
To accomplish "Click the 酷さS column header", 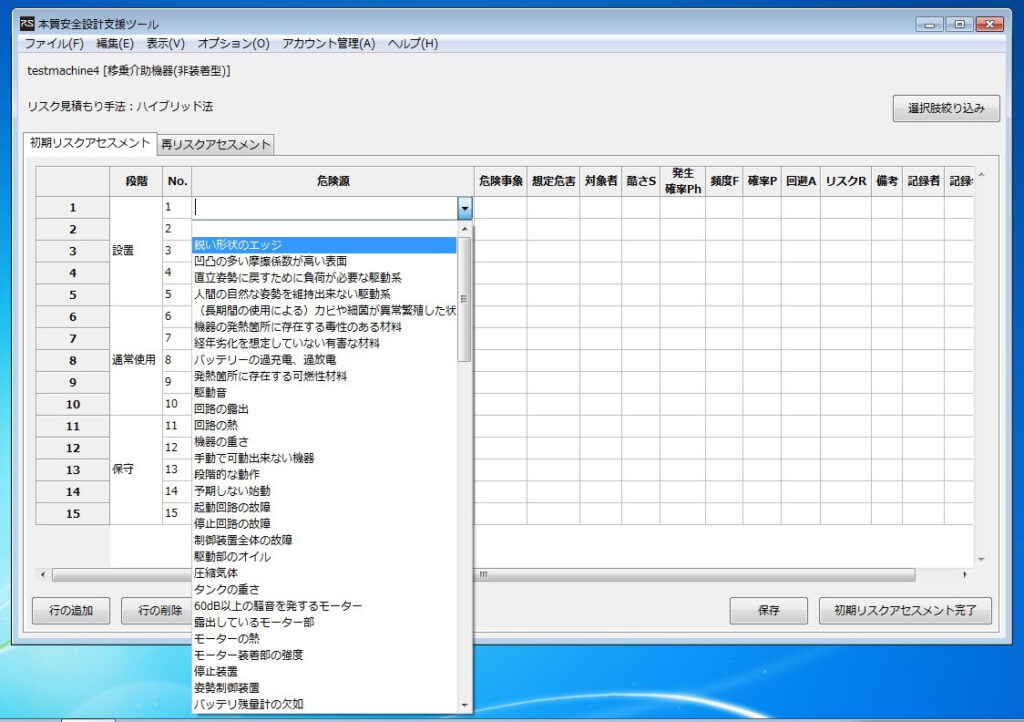I will pos(641,181).
